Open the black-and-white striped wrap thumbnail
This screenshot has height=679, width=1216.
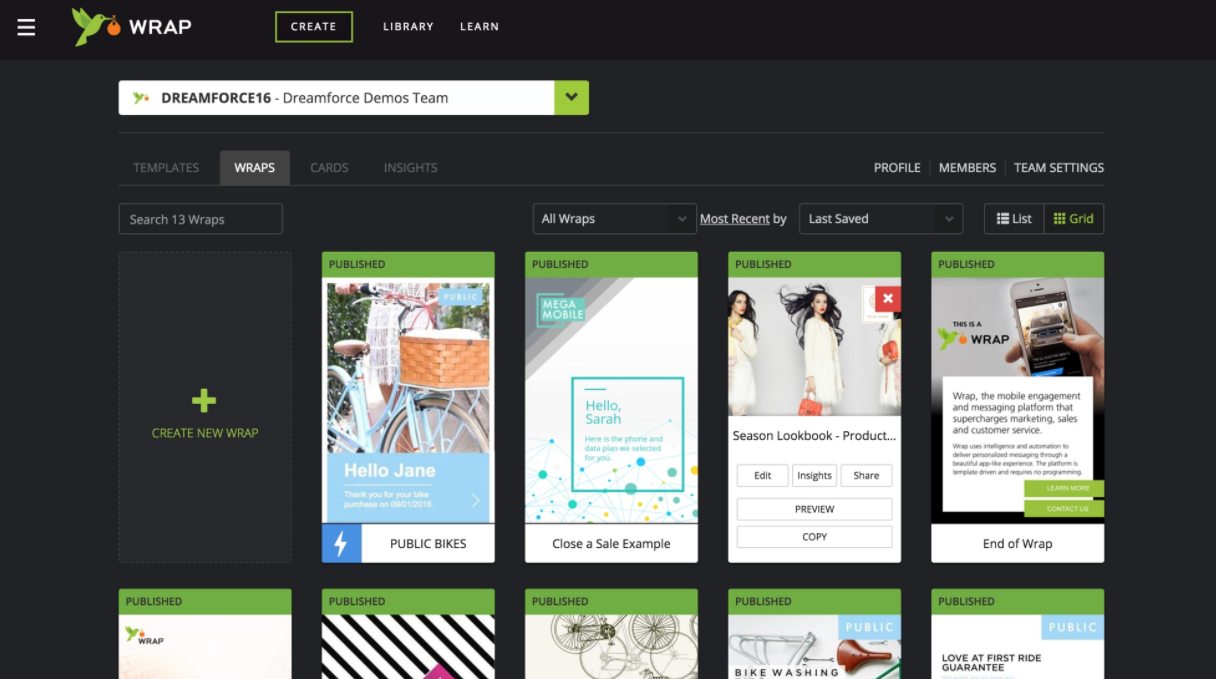click(x=408, y=646)
